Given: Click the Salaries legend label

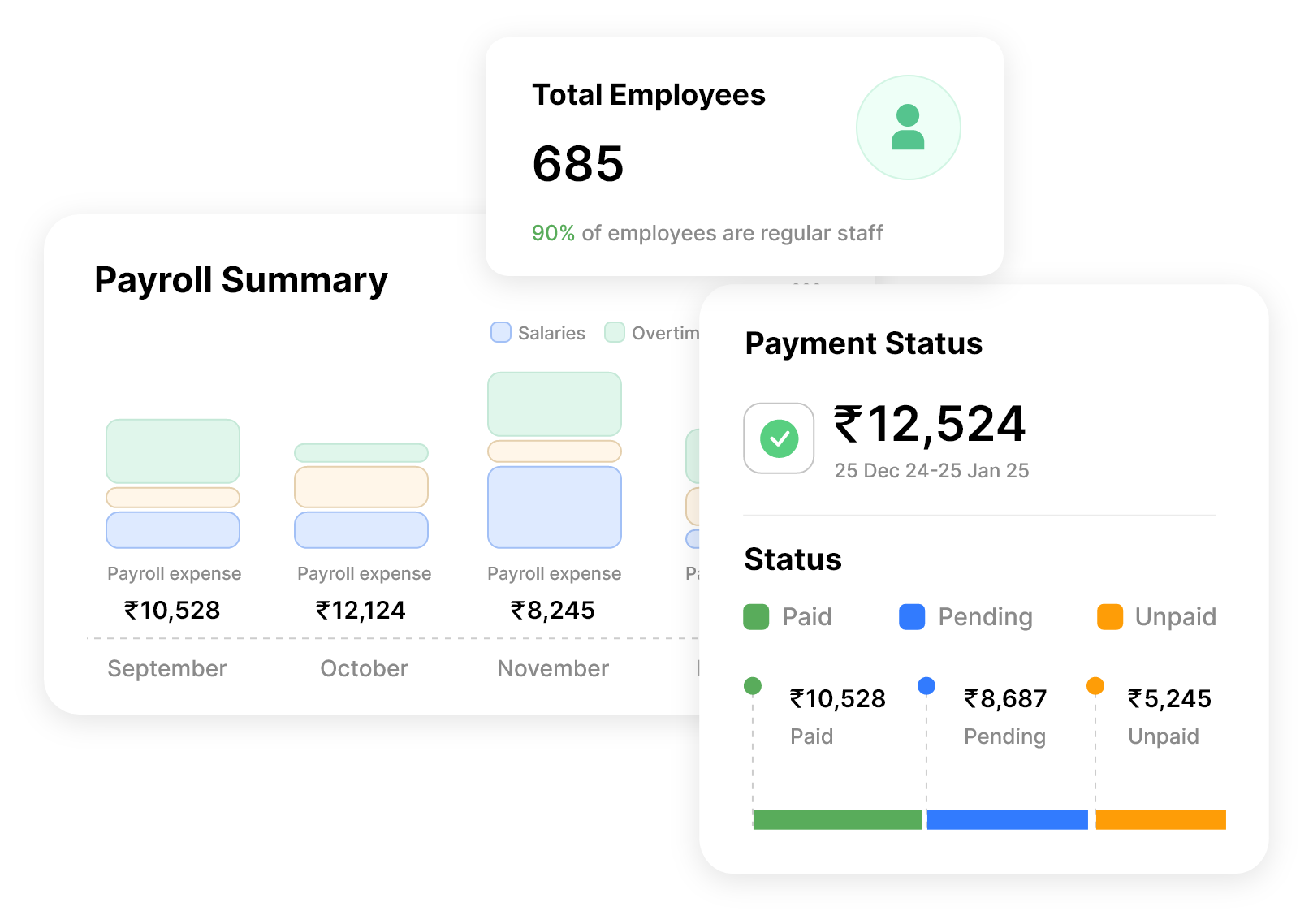Looking at the screenshot, I should [x=551, y=333].
